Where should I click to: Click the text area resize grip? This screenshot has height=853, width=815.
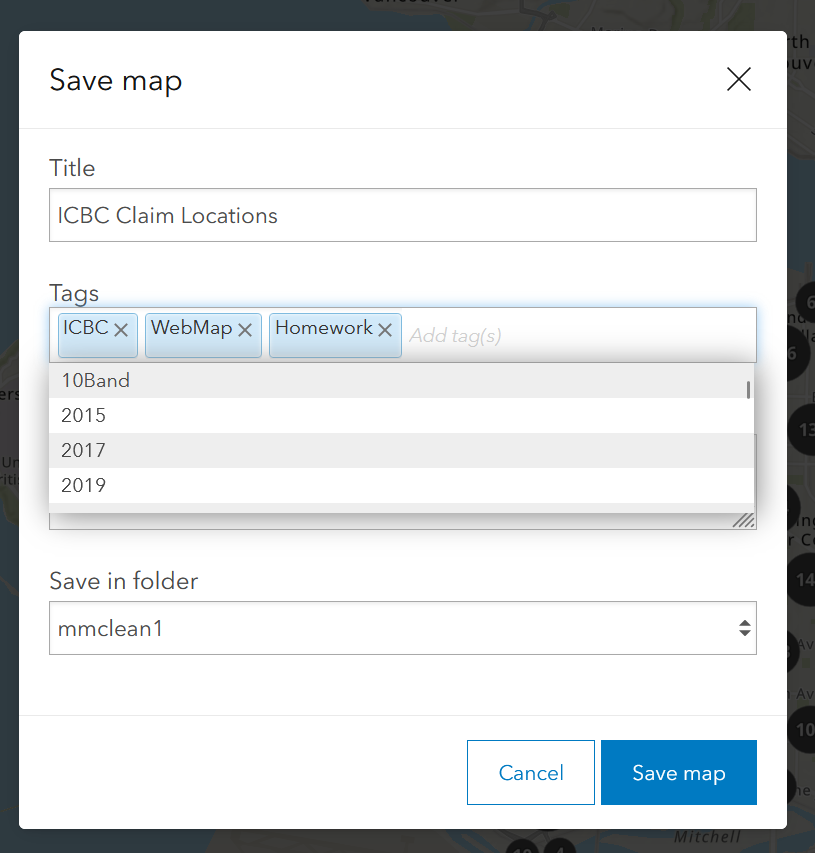pyautogui.click(x=743, y=520)
